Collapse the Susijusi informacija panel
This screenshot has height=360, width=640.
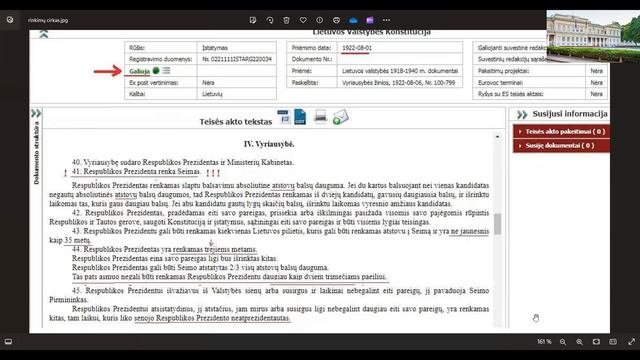coord(522,114)
